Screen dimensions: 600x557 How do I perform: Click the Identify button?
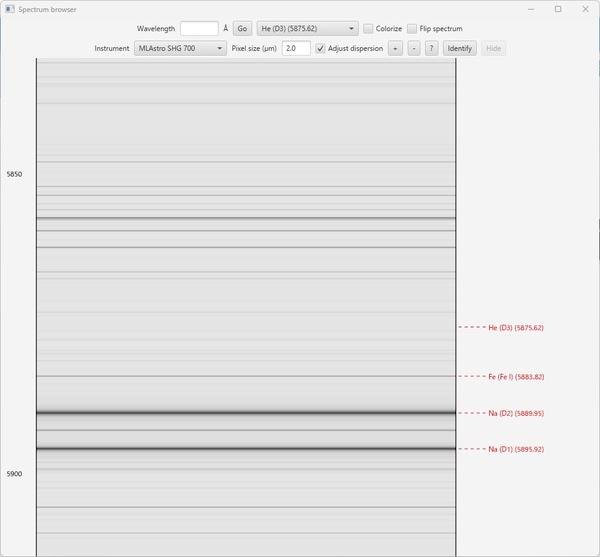point(460,49)
